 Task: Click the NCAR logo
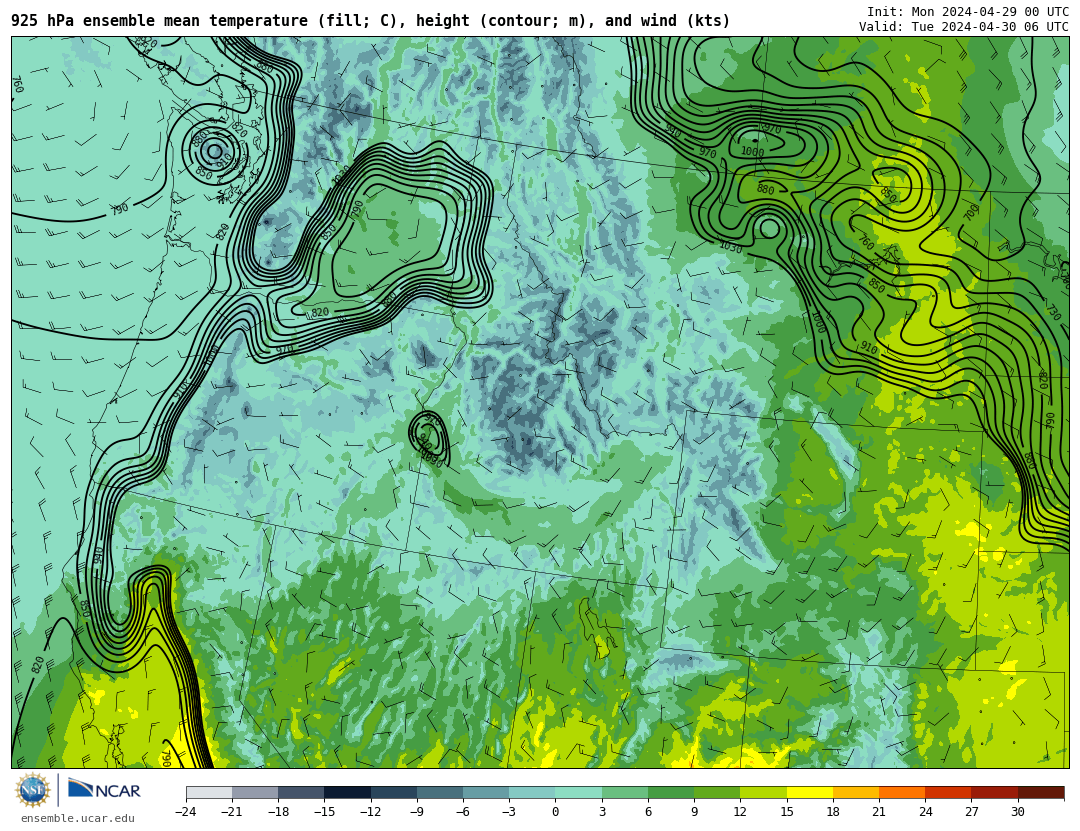coord(104,789)
